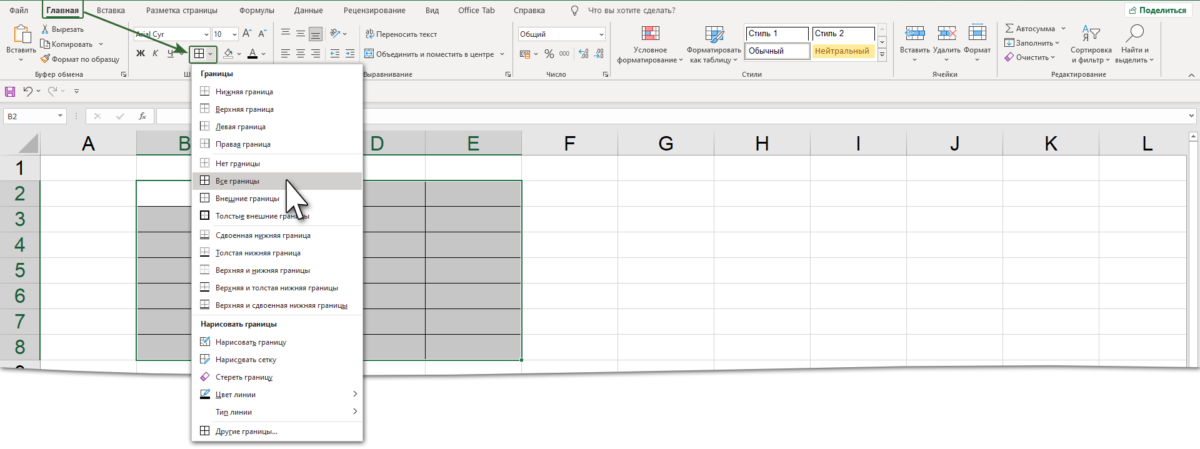The height and width of the screenshot is (449, 1200).
Task: Select 'Все границы' from borders menu
Action: click(x=237, y=181)
